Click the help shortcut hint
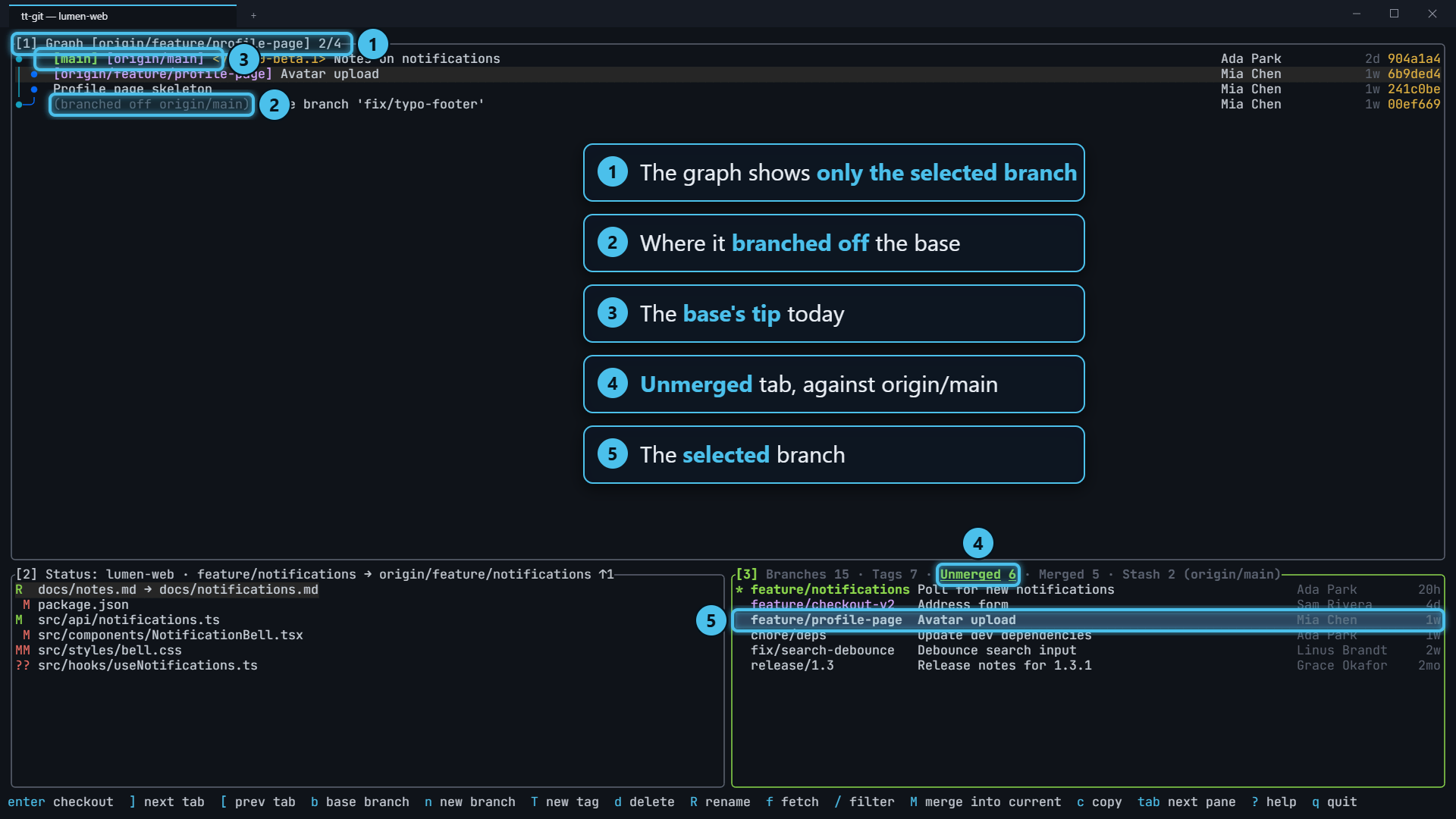Image resolution: width=1456 pixels, height=819 pixels. pos(1274,802)
